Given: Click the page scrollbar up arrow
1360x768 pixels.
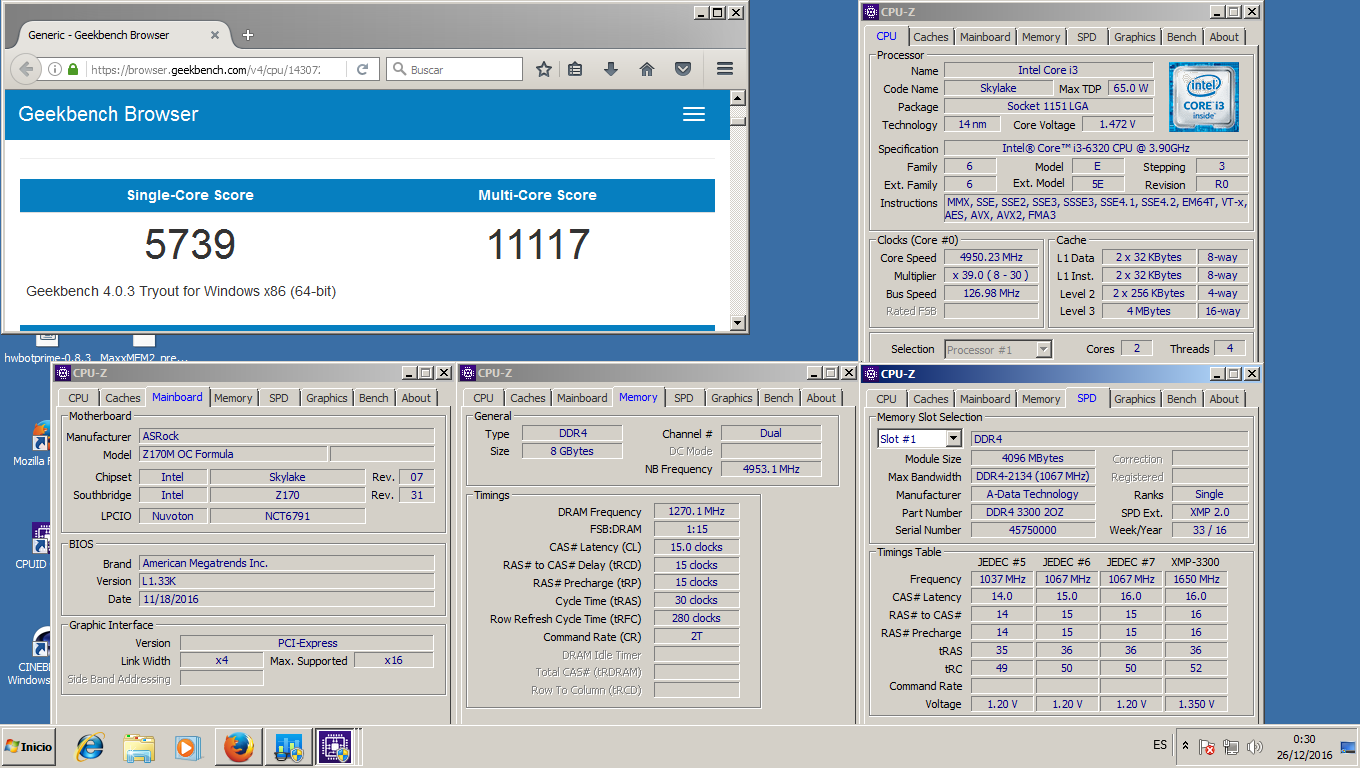Looking at the screenshot, I should 738,98.
